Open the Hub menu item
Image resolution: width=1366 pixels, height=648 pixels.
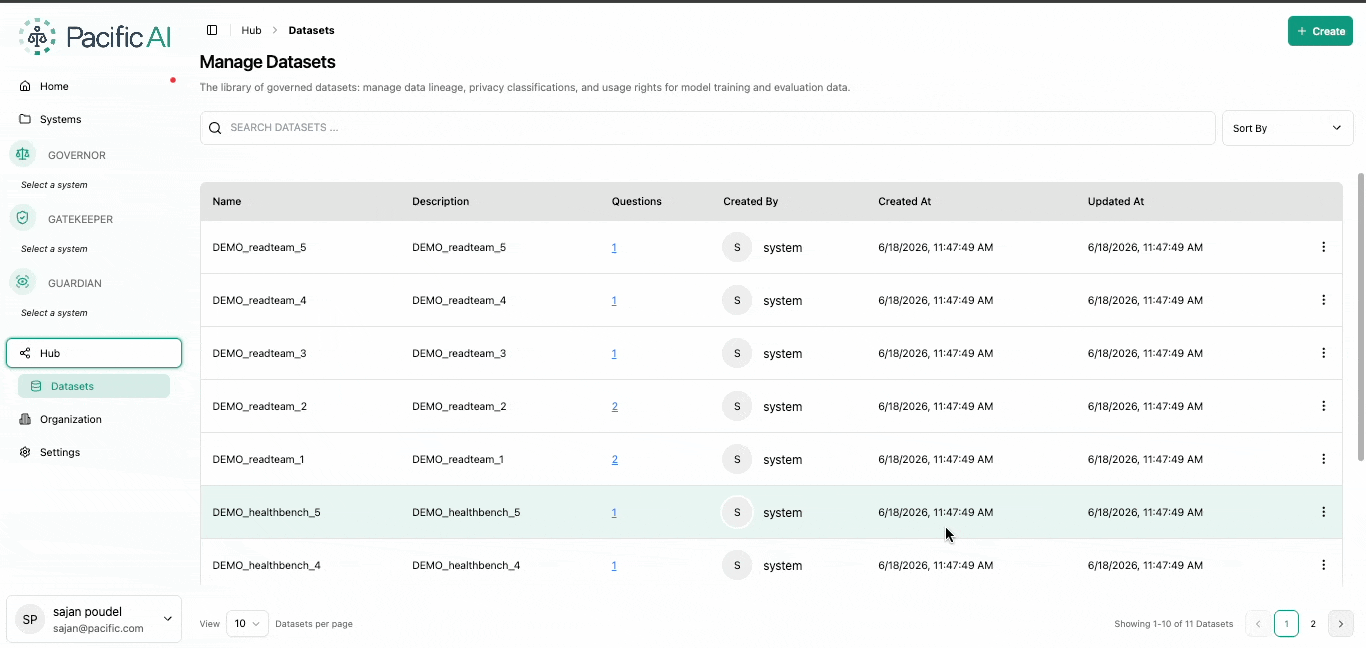pyautogui.click(x=94, y=353)
